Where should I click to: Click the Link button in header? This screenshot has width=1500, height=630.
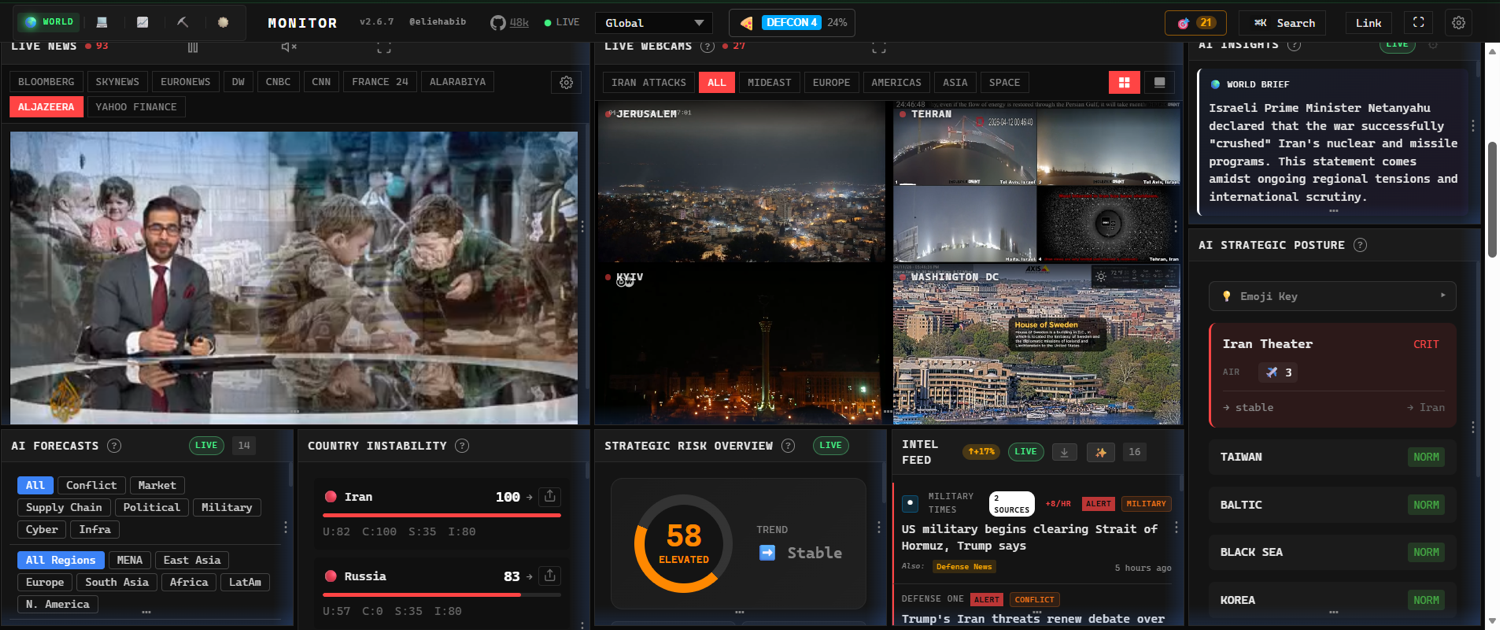[1368, 23]
